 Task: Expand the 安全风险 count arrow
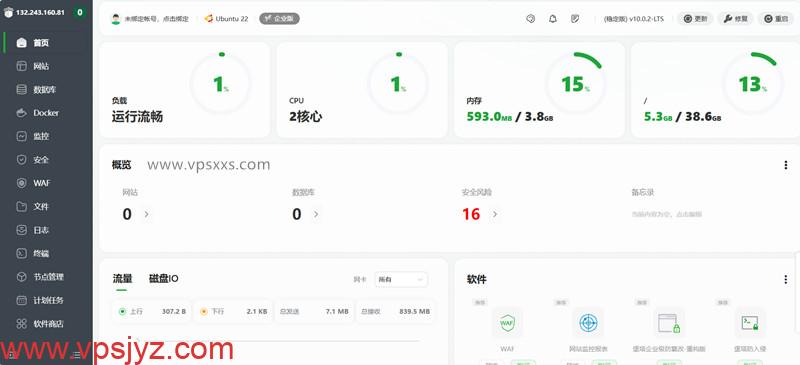[494, 214]
